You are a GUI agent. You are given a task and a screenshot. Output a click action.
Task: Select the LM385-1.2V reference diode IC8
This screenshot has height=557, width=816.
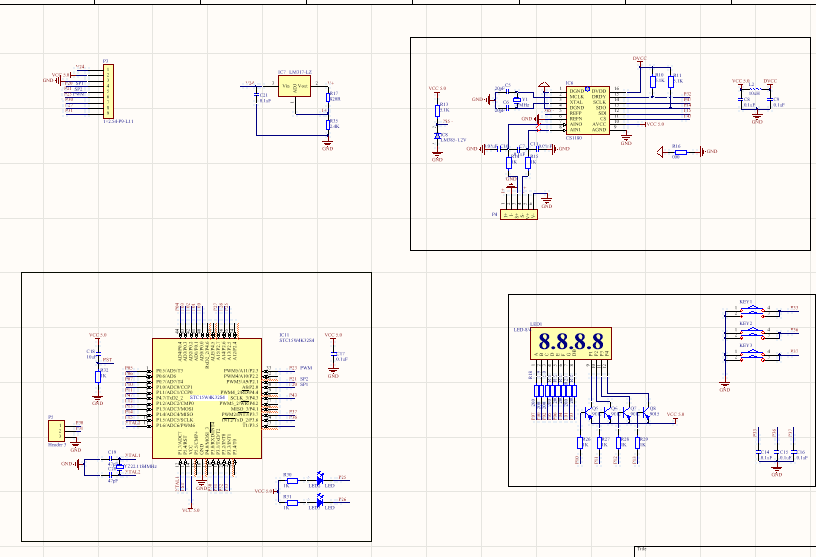437,136
